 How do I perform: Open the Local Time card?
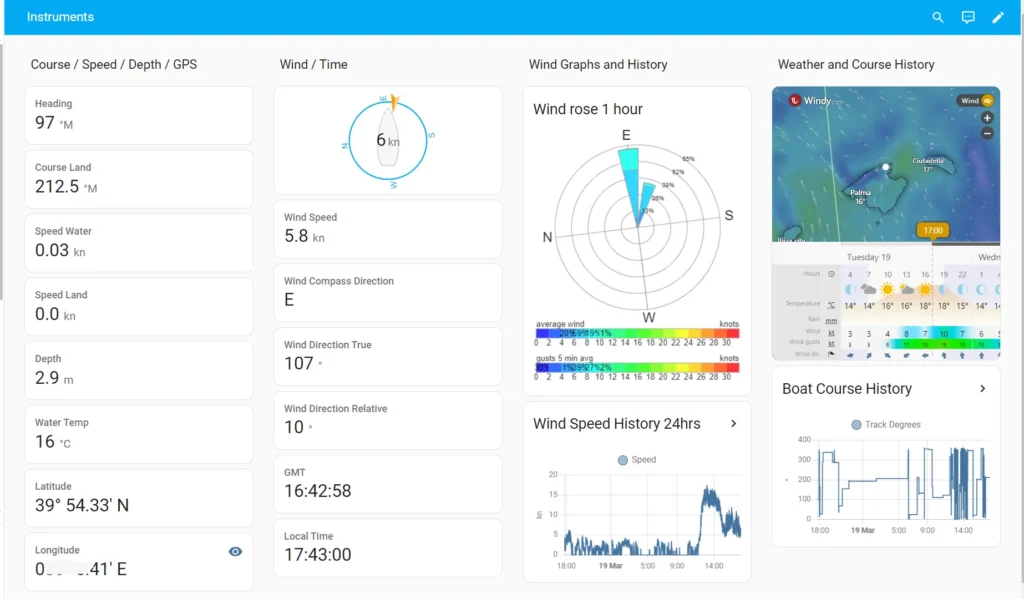388,547
